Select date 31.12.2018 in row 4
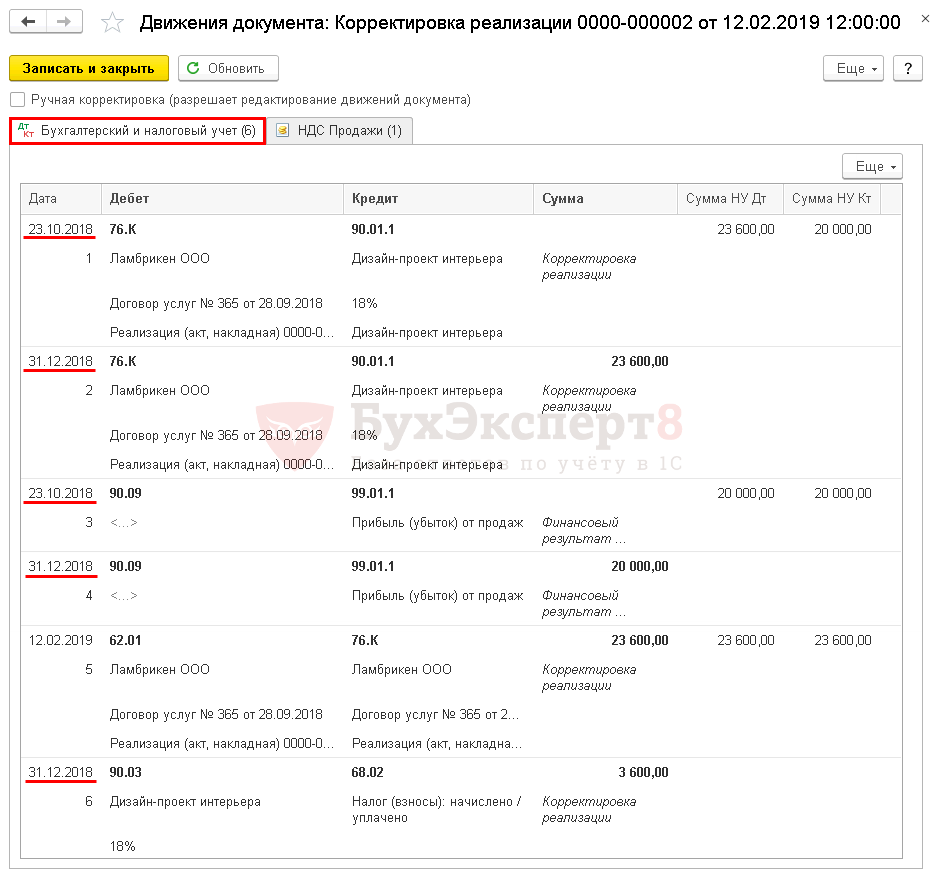The height and width of the screenshot is (874, 936). [60, 566]
